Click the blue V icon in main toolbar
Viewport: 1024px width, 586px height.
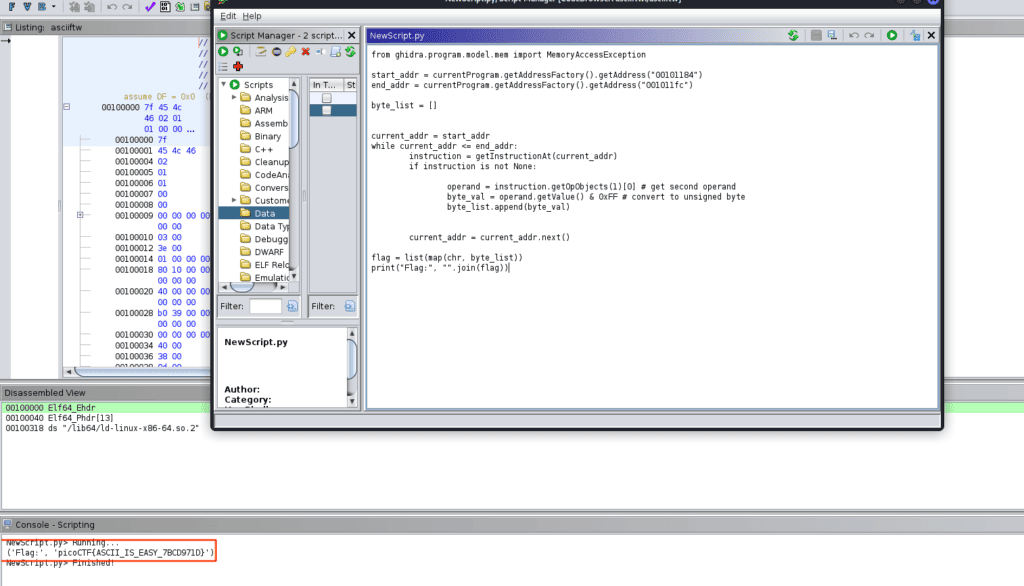[x=27, y=7]
